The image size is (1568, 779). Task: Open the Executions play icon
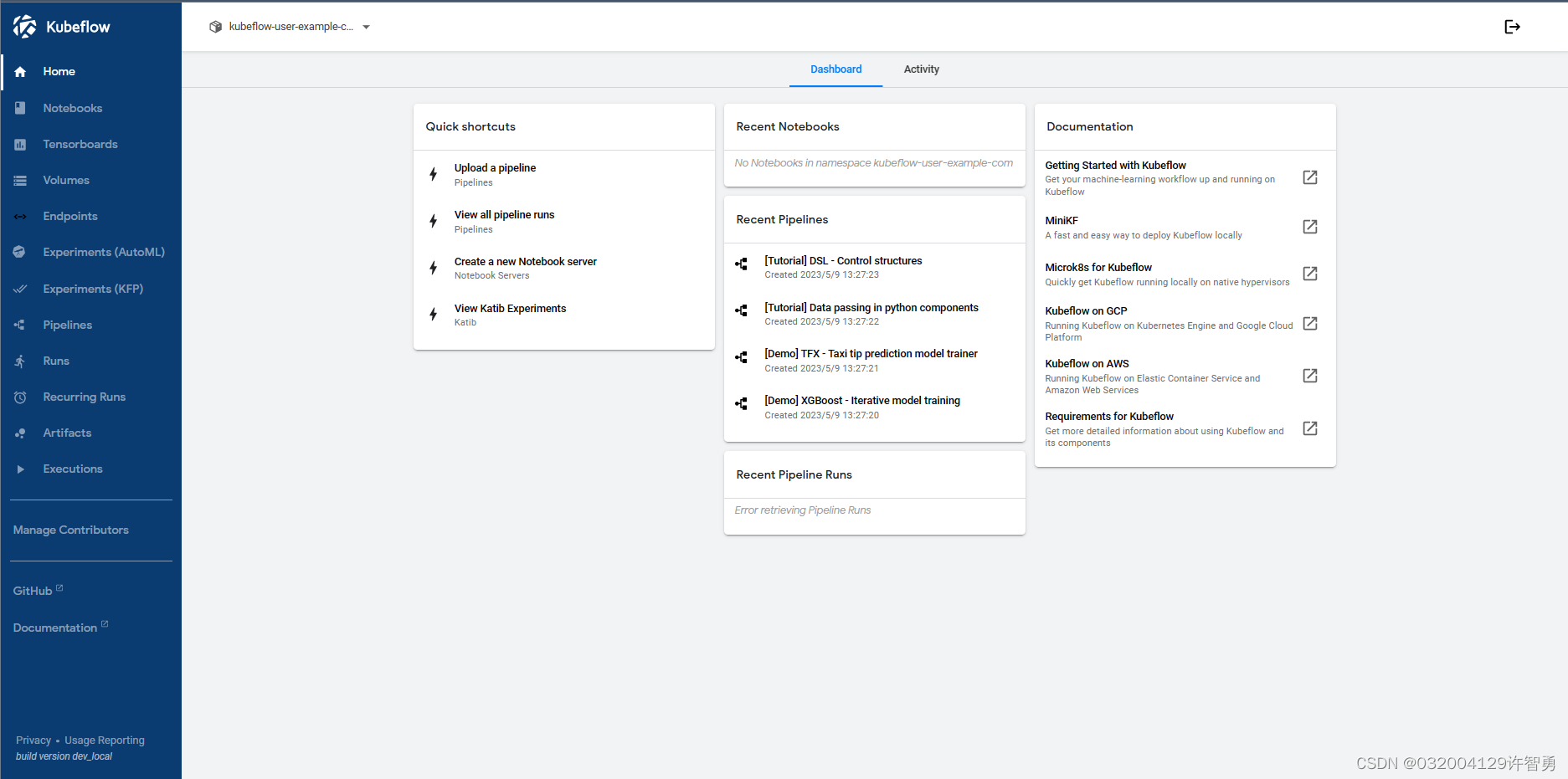click(20, 469)
